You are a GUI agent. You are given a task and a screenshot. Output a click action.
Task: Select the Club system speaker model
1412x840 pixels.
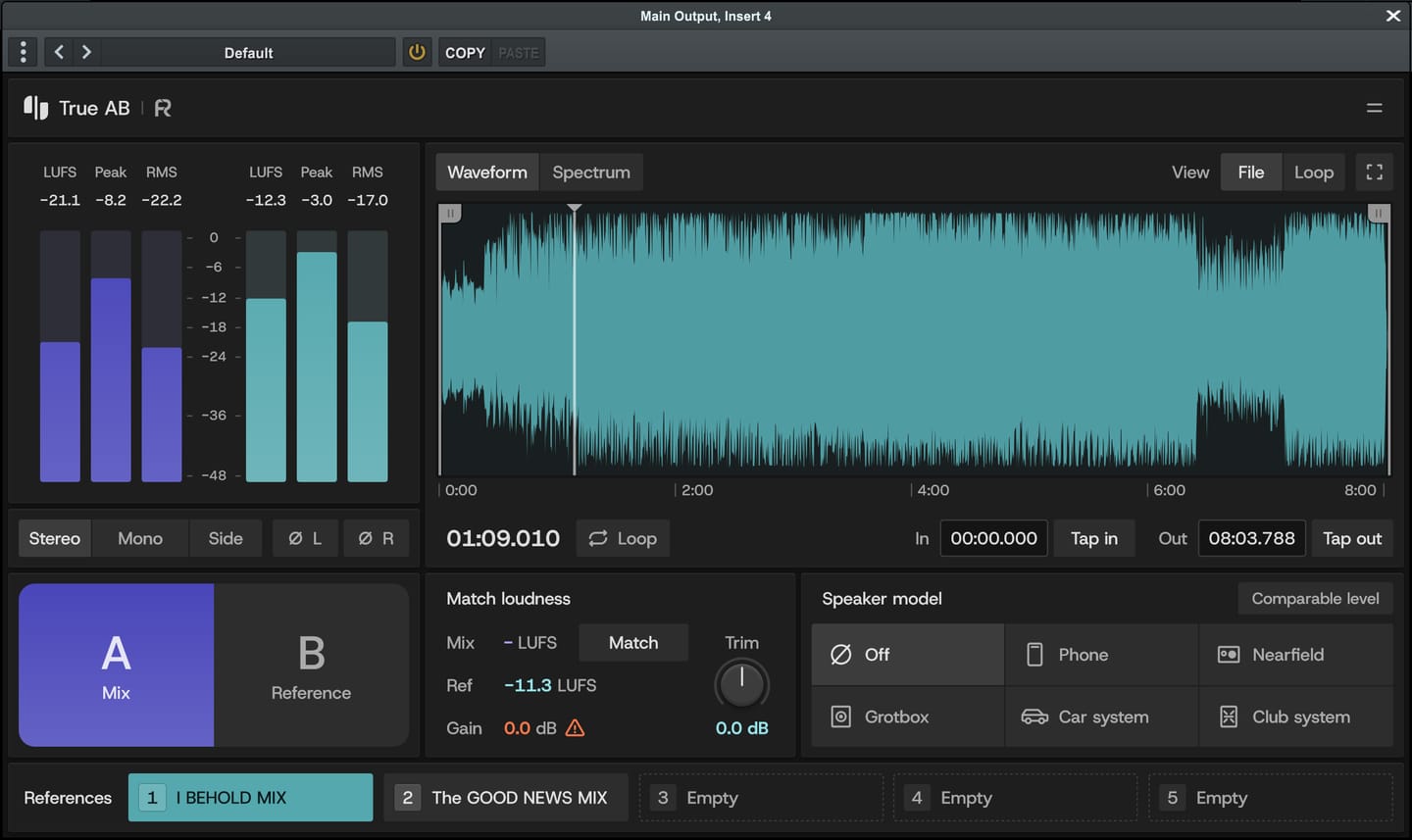[x=1296, y=716]
